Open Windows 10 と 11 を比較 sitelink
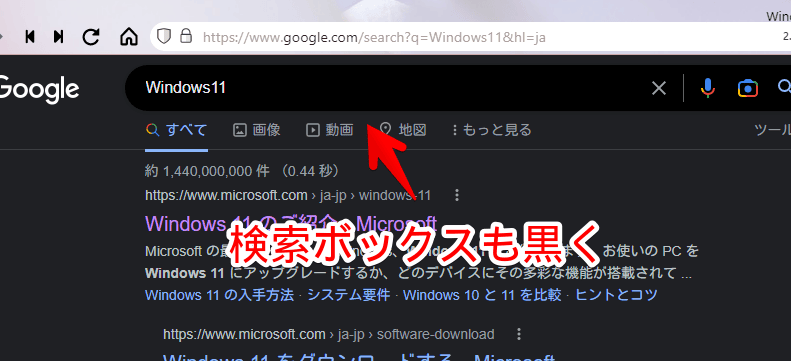Viewport: 791px width, 361px height. [x=482, y=295]
